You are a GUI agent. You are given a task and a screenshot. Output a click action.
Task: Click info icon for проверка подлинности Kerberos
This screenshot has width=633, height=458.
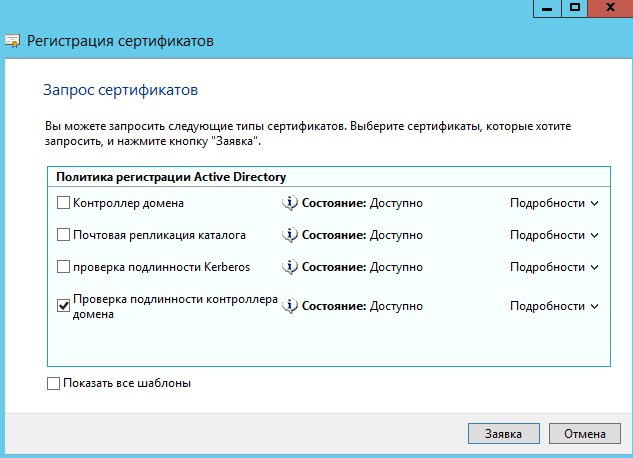click(290, 267)
